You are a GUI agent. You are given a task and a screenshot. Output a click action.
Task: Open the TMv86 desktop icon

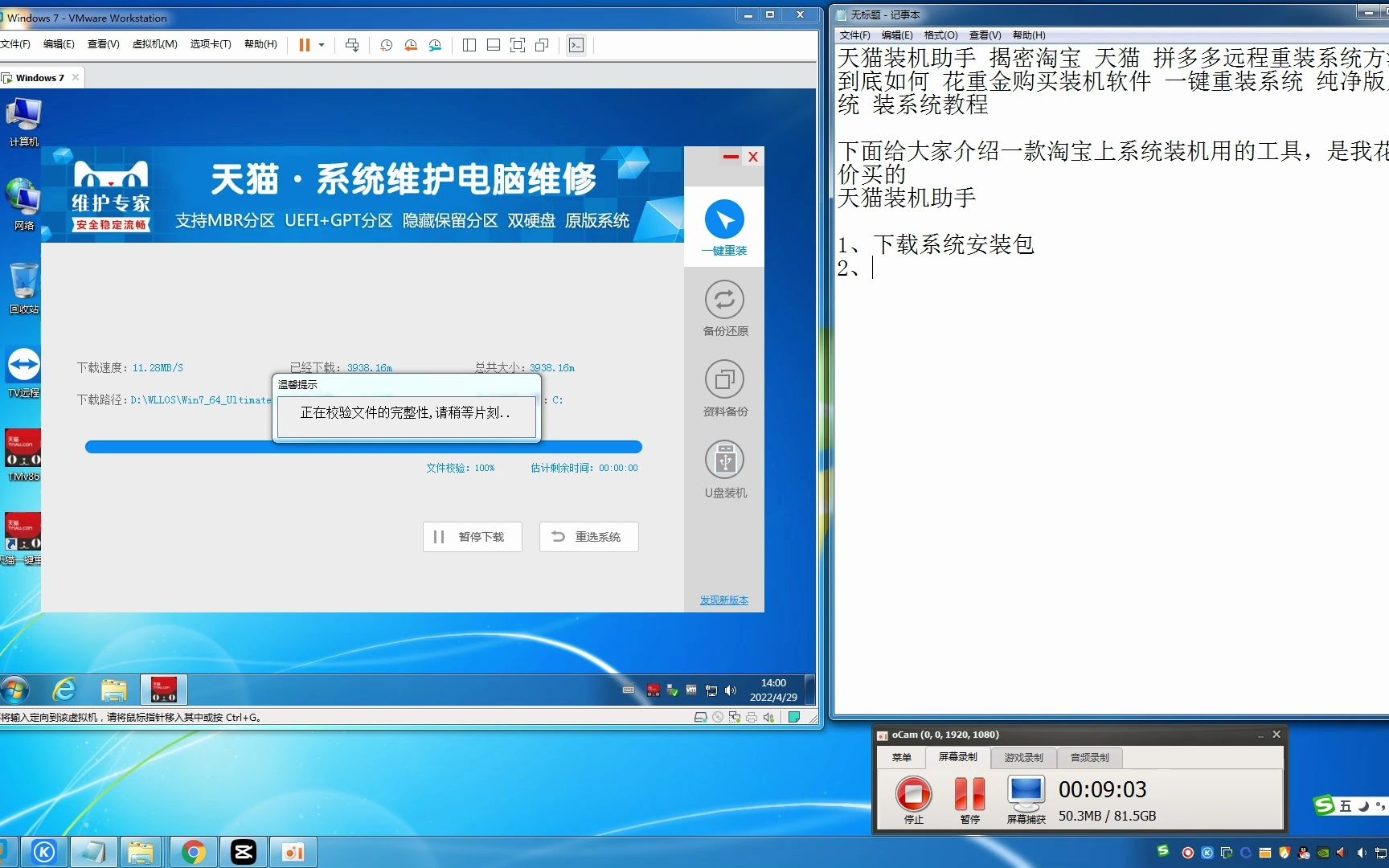coord(23,456)
